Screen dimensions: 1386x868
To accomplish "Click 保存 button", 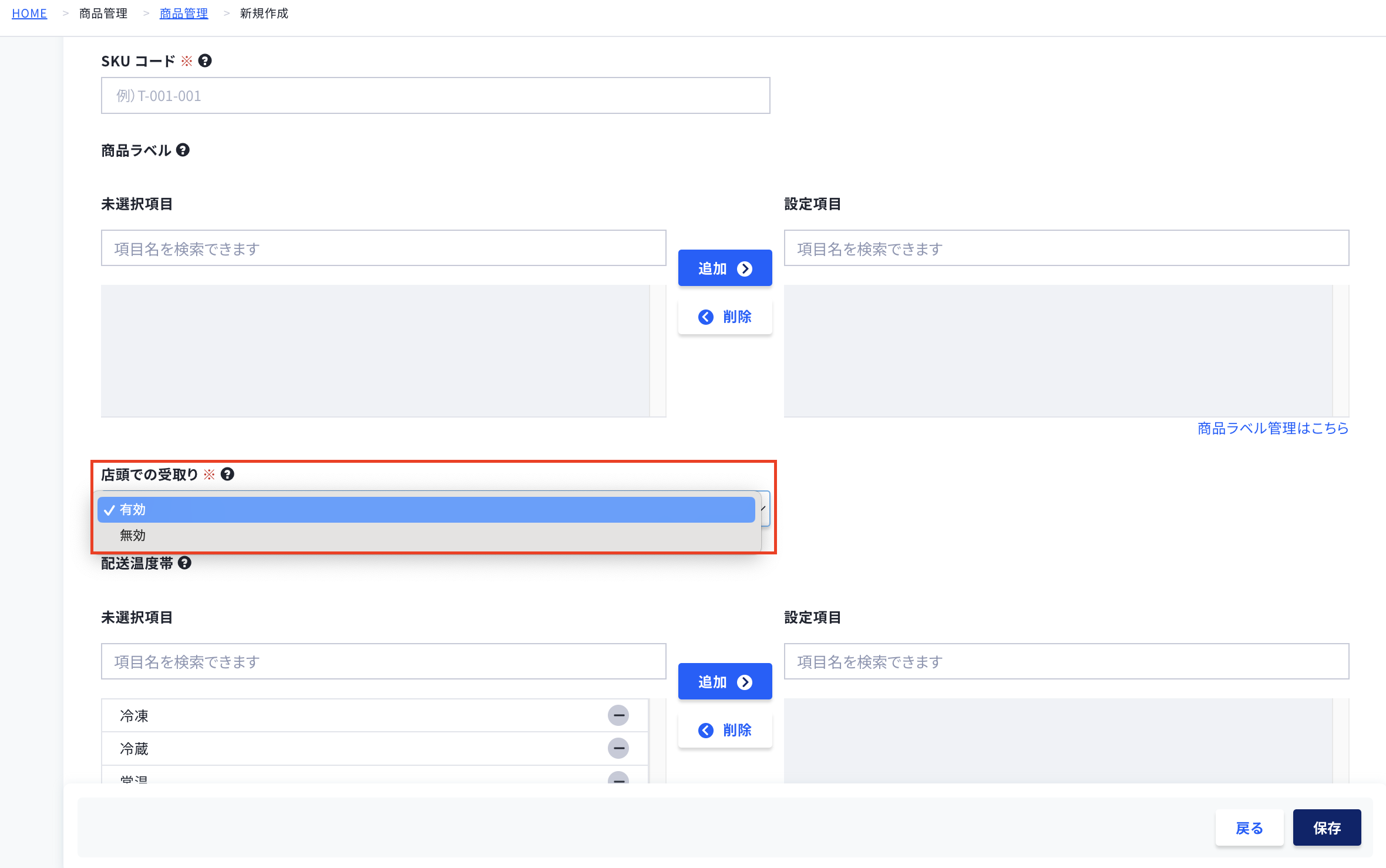I will (1327, 827).
